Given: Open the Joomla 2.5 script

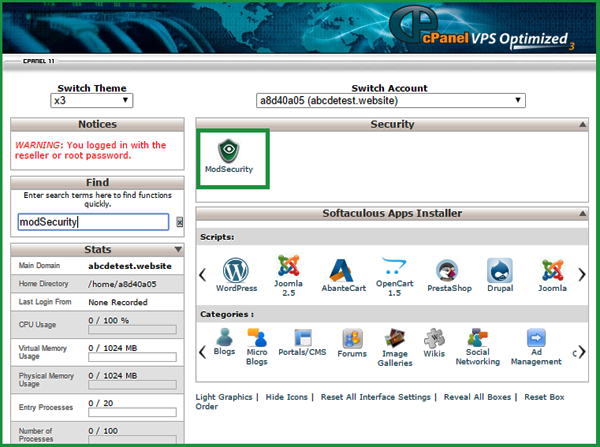Looking at the screenshot, I should coord(288,275).
